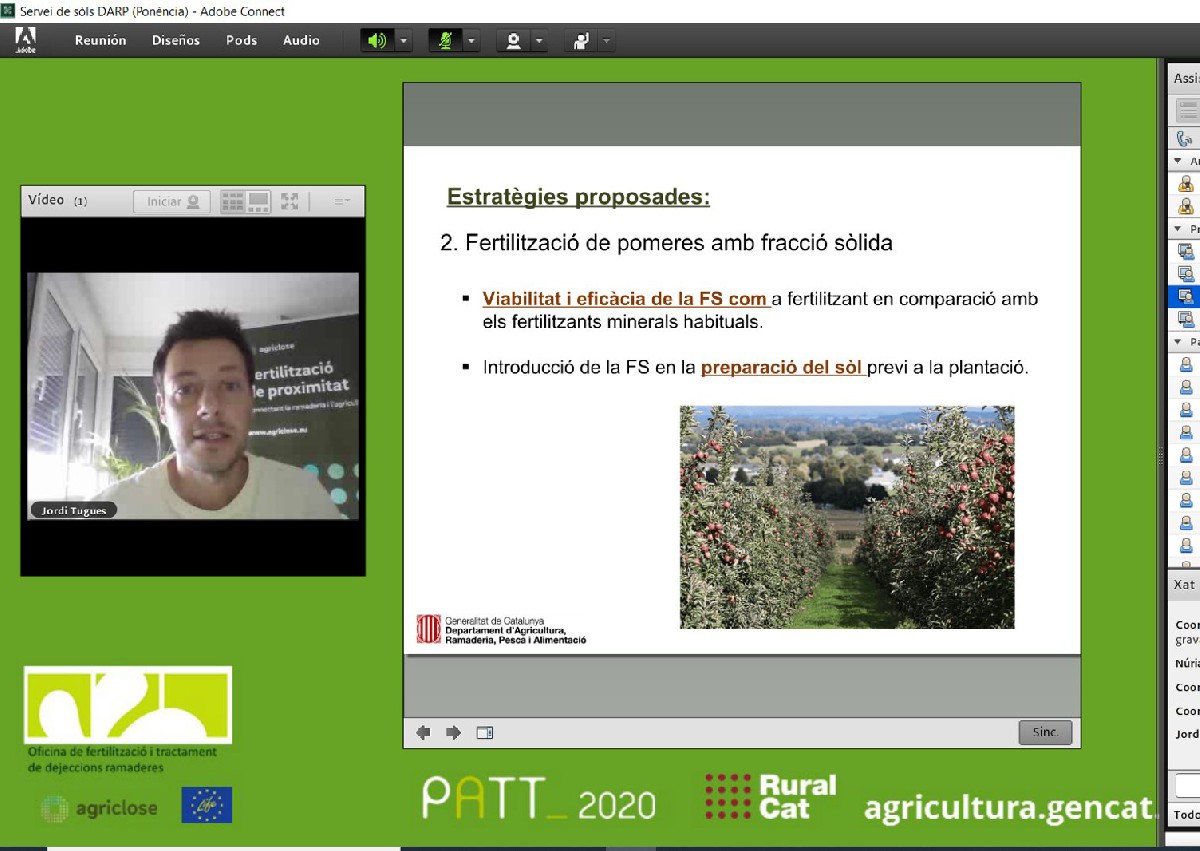Open the video pod options menu
Screen dimensions: 1200x851
pyautogui.click(x=342, y=202)
